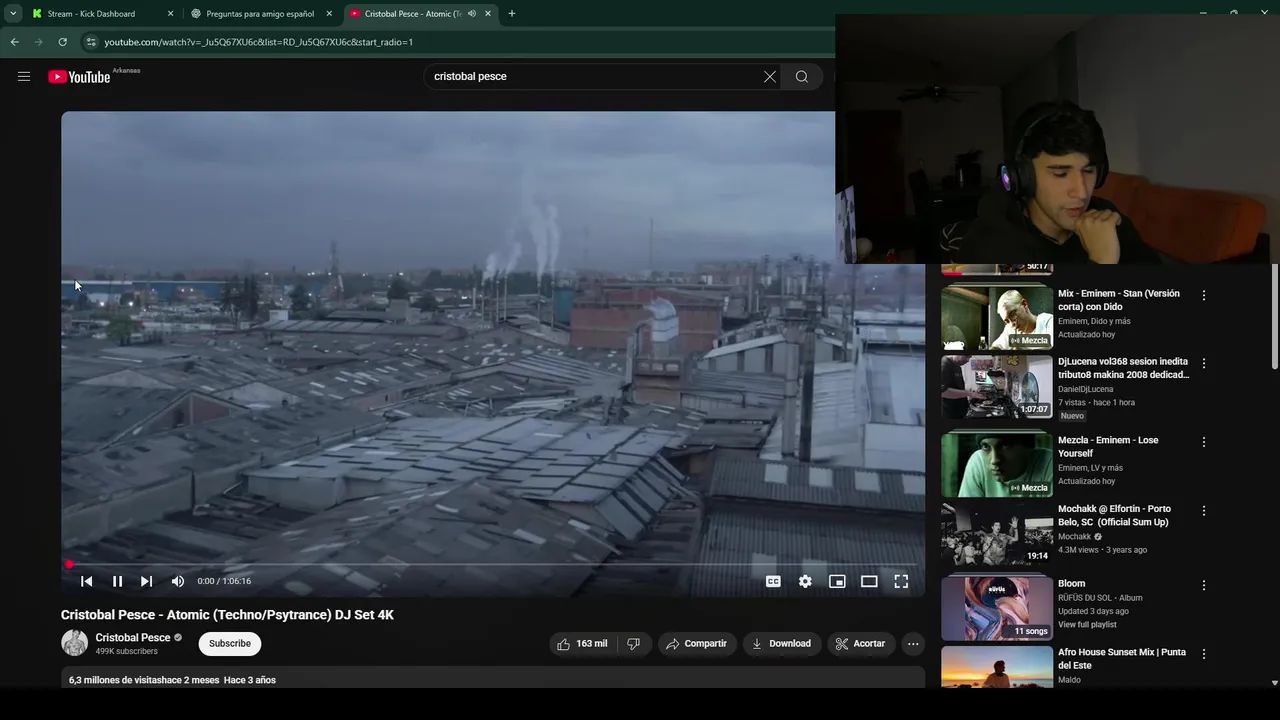1280x720 pixels.
Task: Open options for Mix - Eminem - Stan
Action: point(1204,295)
